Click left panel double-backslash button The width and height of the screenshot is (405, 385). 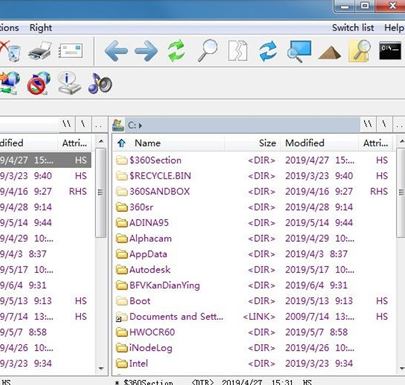point(67,125)
